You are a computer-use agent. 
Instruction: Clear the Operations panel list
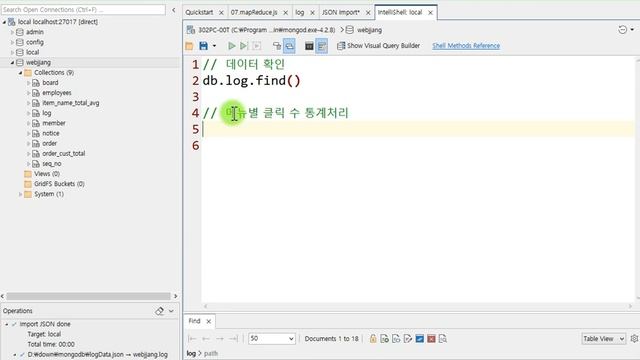pos(159,311)
